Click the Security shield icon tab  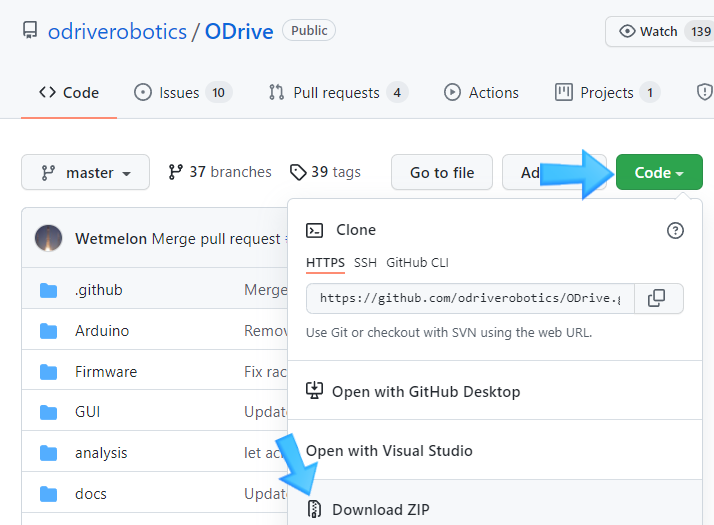704,92
